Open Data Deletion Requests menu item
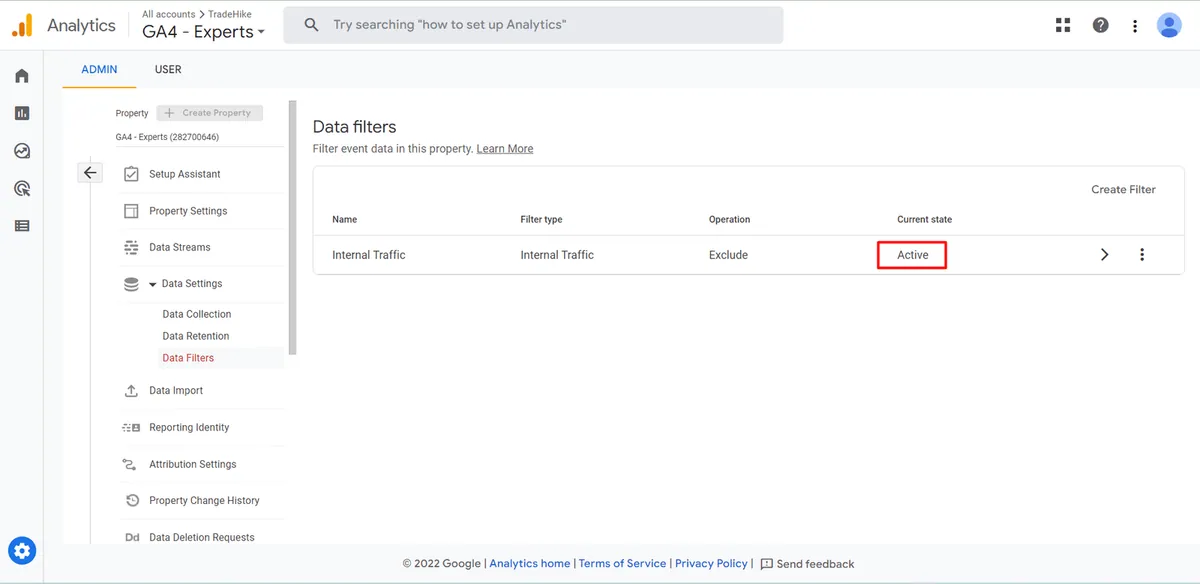The image size is (1200, 584). point(200,538)
